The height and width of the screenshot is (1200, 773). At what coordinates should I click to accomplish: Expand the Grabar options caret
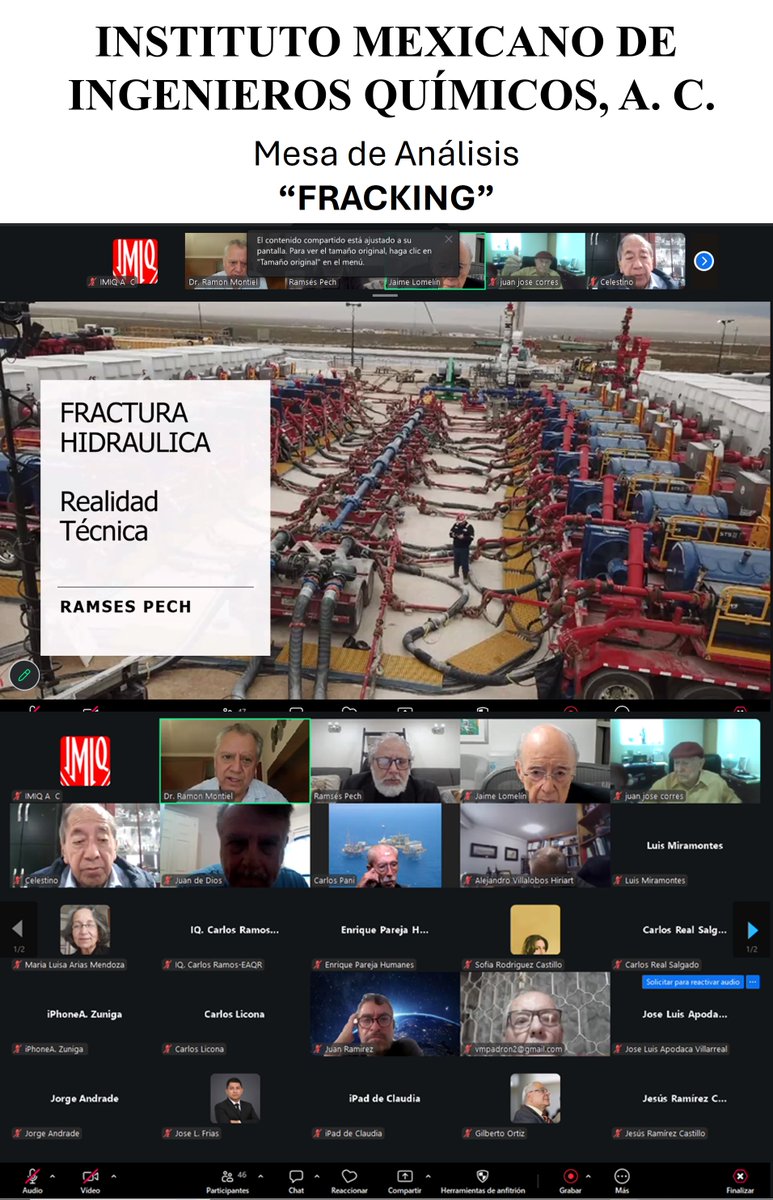click(589, 1176)
